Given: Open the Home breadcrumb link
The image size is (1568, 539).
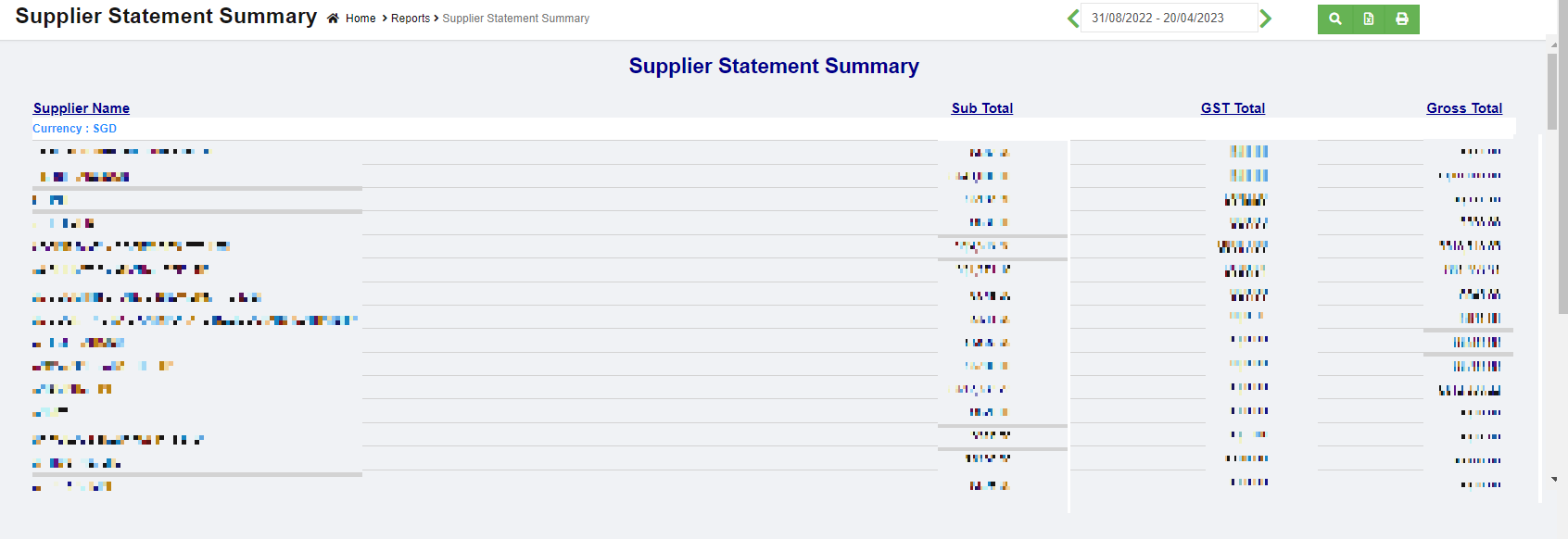Looking at the screenshot, I should [x=360, y=19].
